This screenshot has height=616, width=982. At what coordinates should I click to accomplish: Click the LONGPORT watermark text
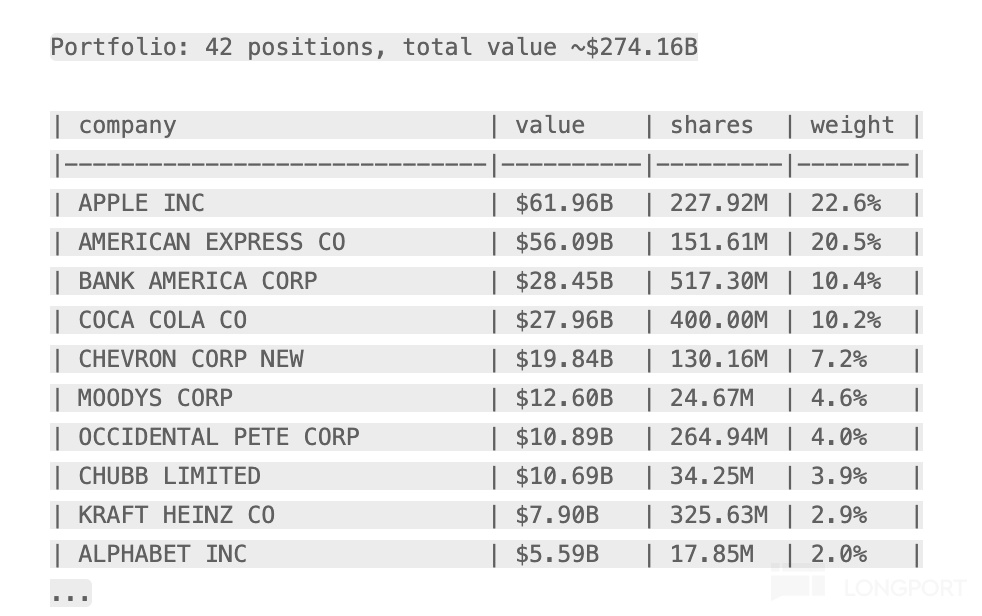click(x=905, y=588)
